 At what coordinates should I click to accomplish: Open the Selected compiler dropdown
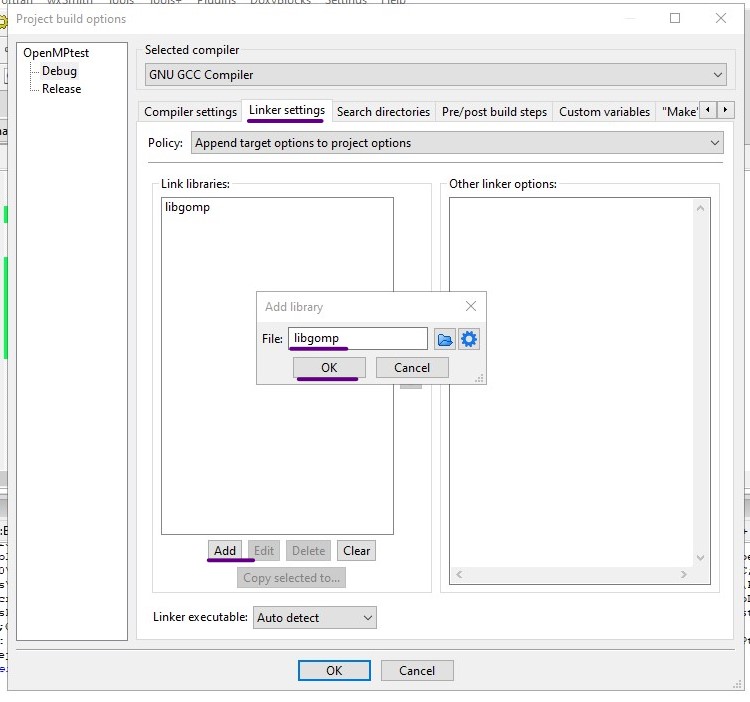coord(435,75)
